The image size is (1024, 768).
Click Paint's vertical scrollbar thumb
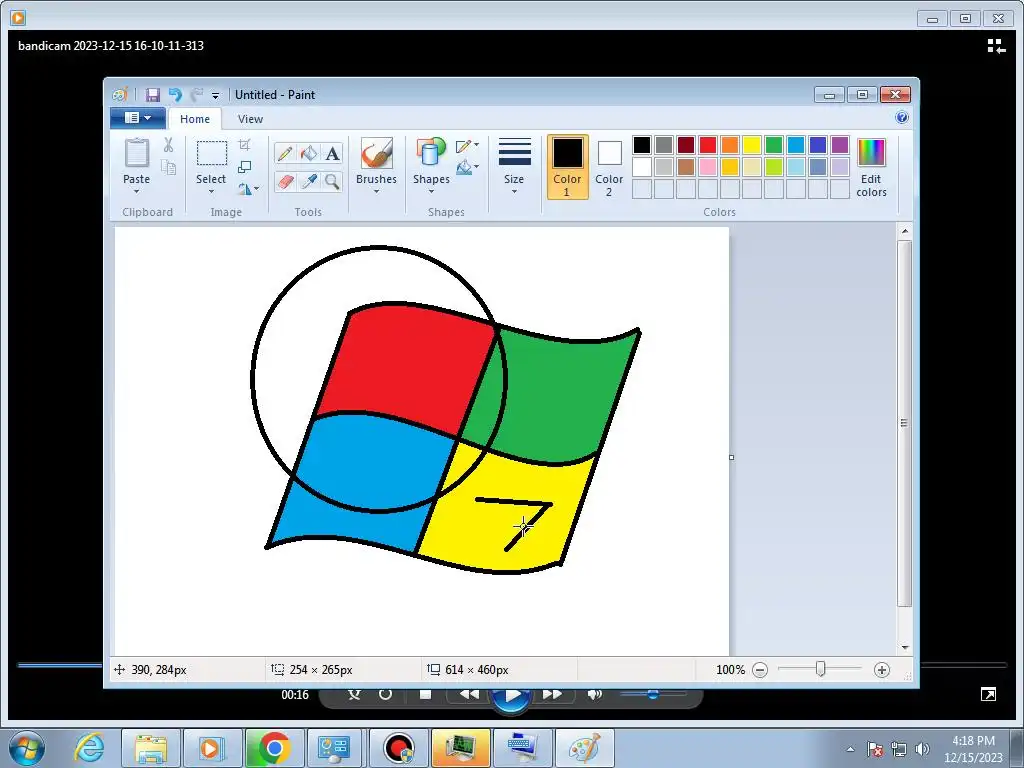click(x=904, y=423)
